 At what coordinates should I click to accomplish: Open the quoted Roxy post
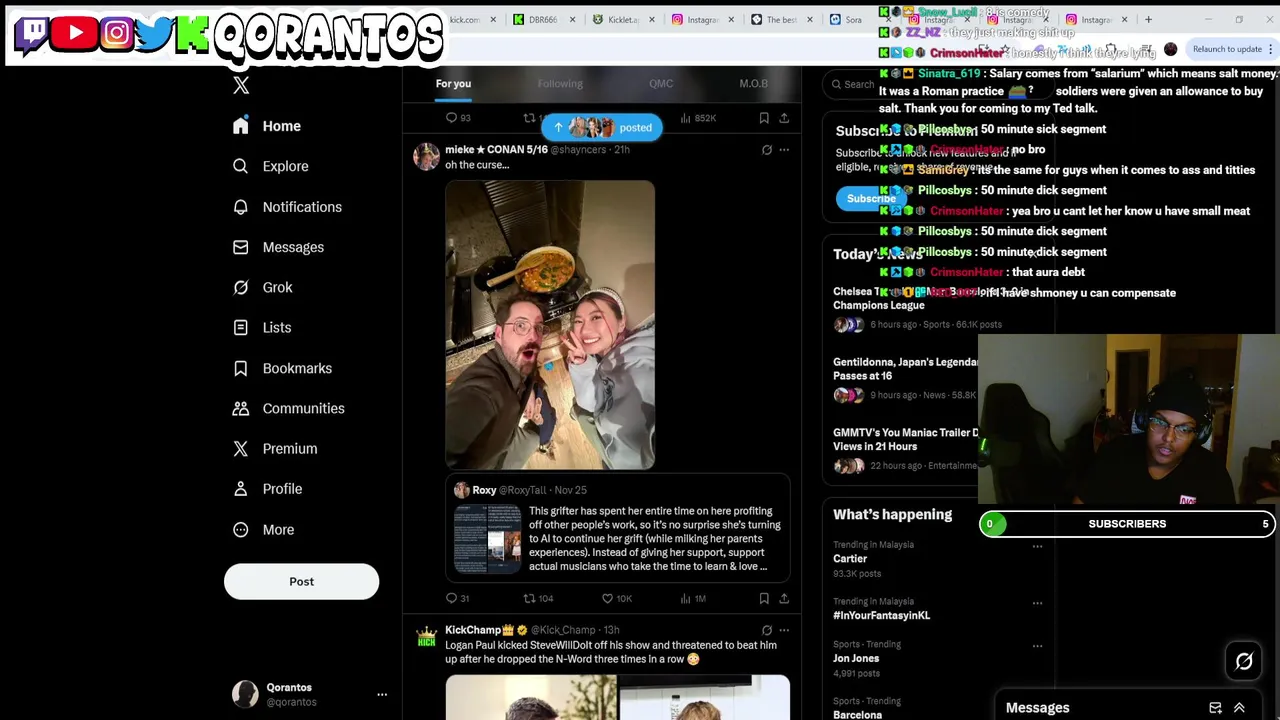(618, 530)
